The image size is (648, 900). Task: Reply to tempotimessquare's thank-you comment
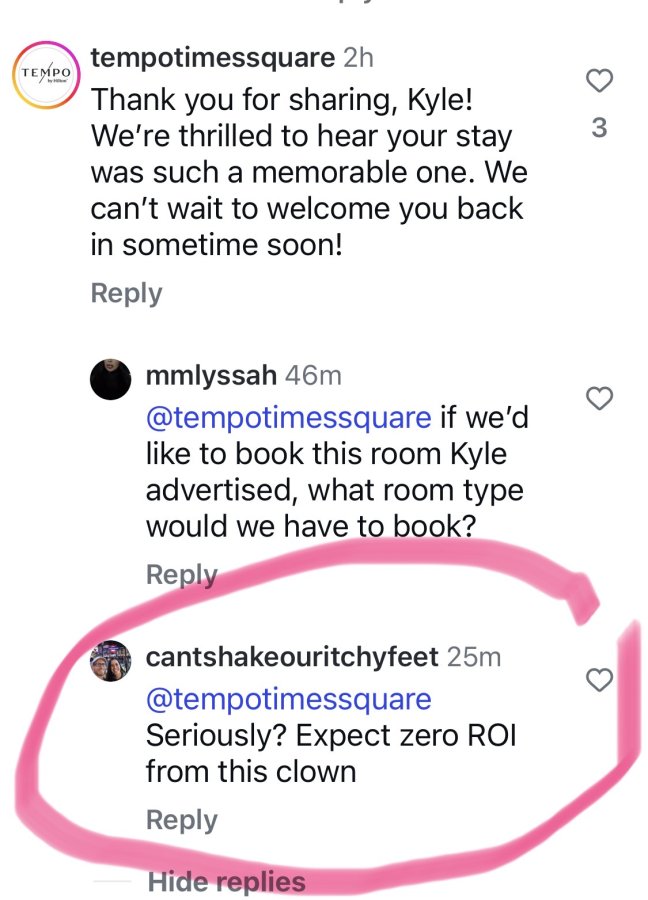point(126,293)
